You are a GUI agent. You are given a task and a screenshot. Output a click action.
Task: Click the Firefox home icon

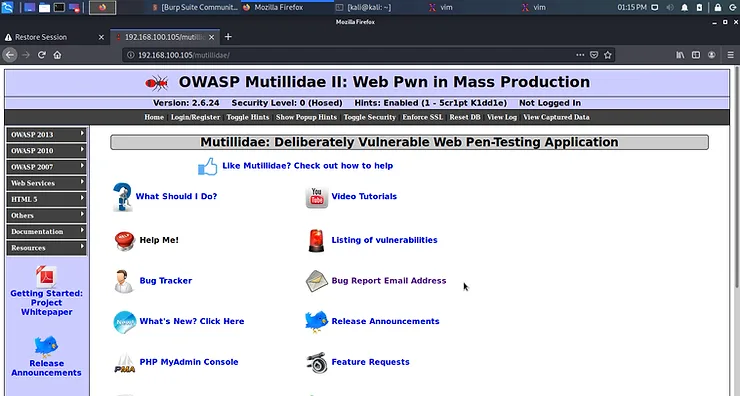pyautogui.click(x=57, y=55)
